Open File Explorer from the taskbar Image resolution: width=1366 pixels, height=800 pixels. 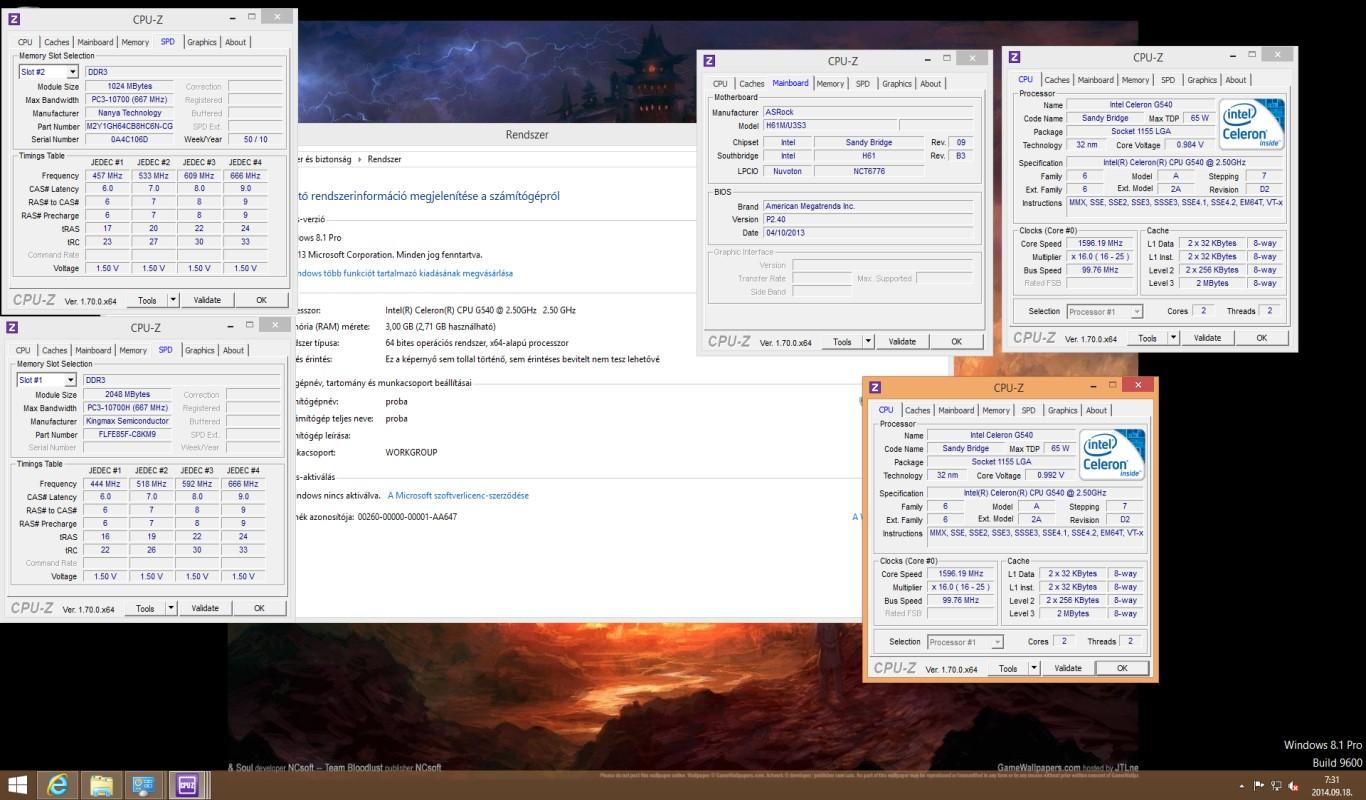(x=100, y=784)
